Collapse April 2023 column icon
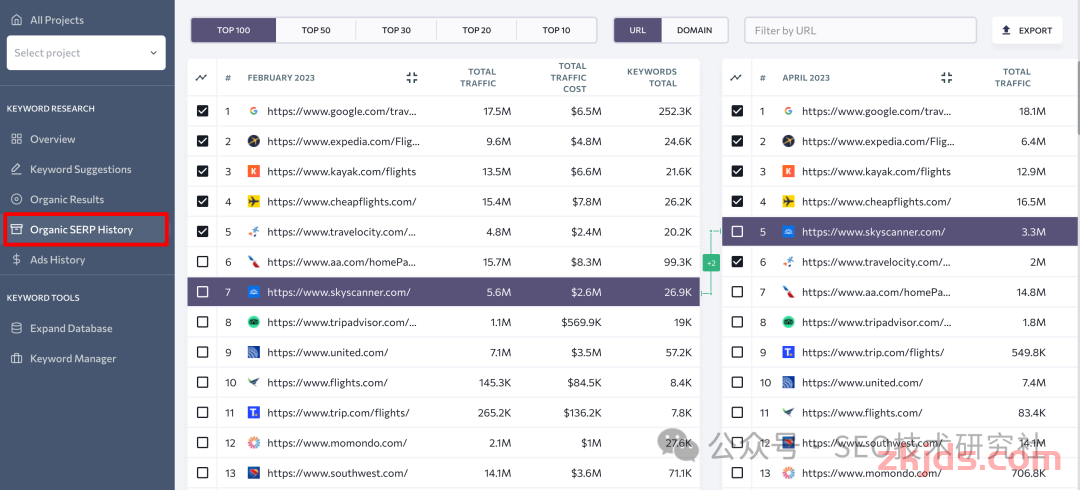This screenshot has height=490, width=1080. pos(946,78)
